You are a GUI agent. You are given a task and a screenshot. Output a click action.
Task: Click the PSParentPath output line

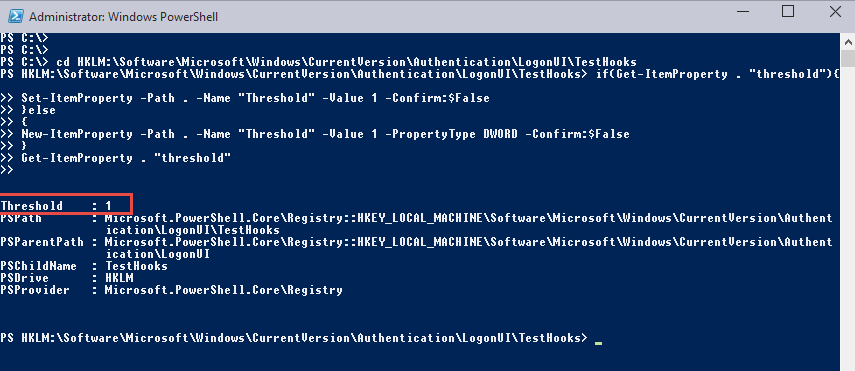[x=416, y=248]
